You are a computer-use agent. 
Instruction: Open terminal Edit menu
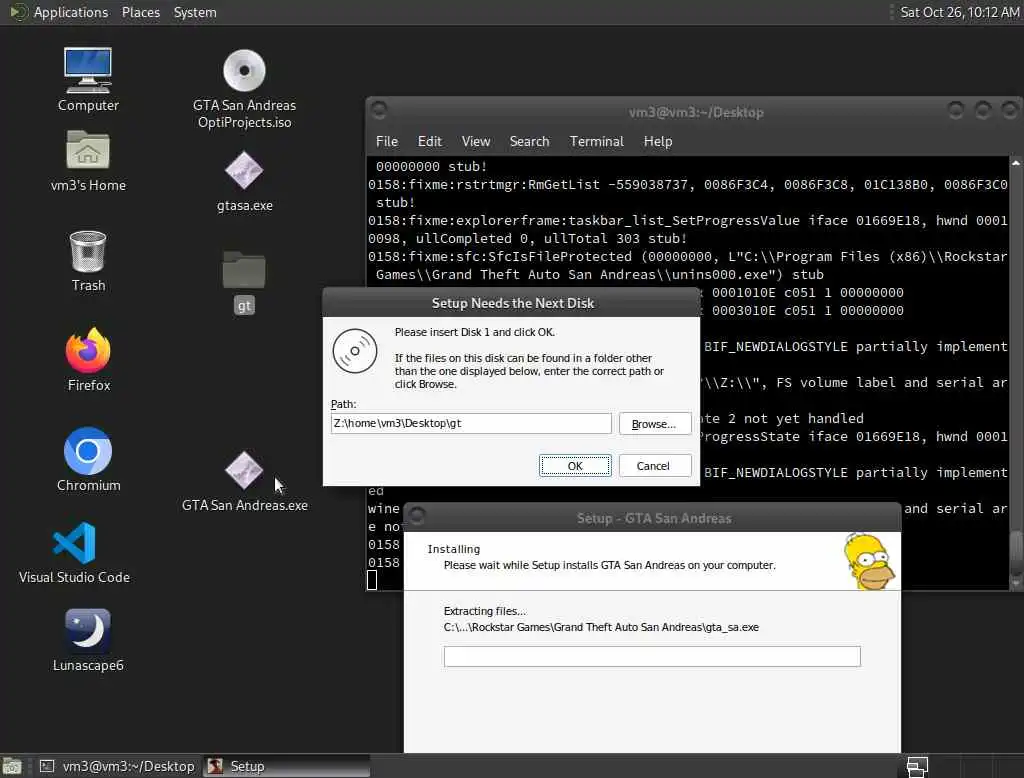coord(429,141)
